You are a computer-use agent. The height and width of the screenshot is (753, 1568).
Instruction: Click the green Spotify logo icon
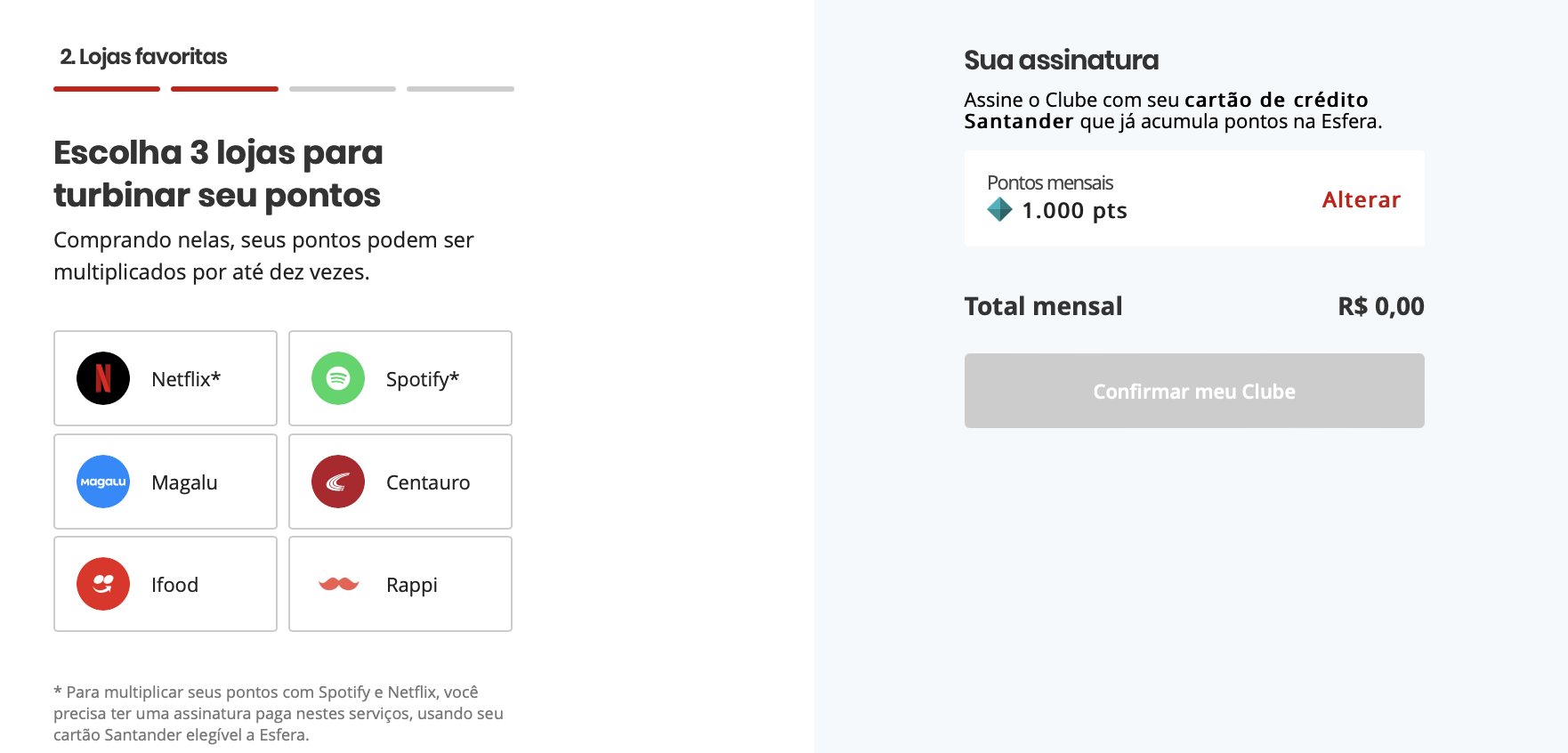(338, 378)
